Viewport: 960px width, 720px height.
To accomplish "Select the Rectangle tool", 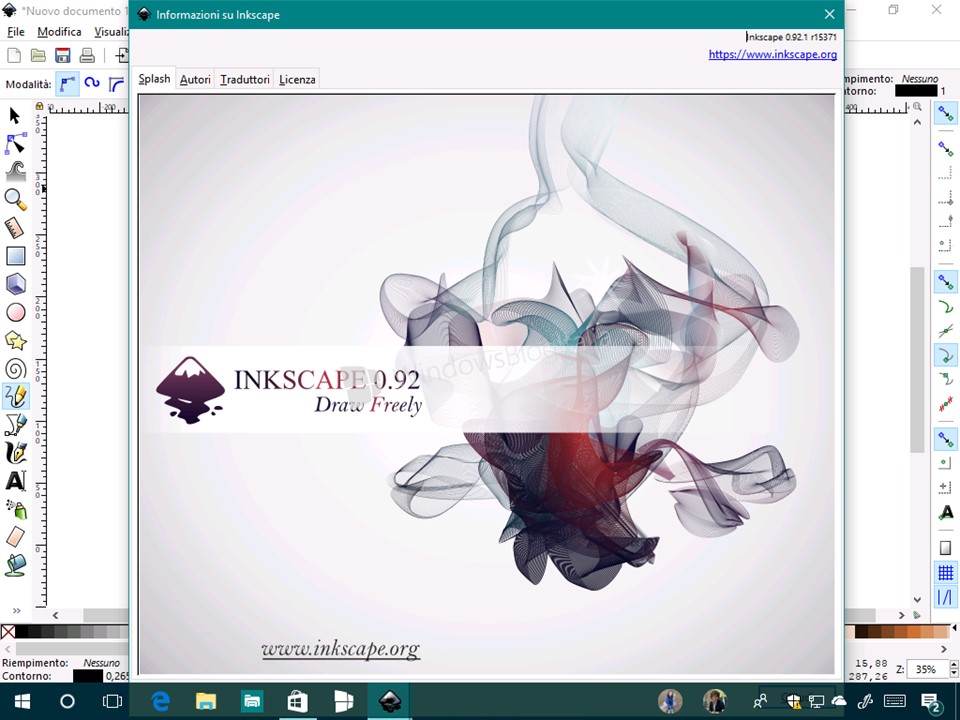I will click(x=15, y=256).
